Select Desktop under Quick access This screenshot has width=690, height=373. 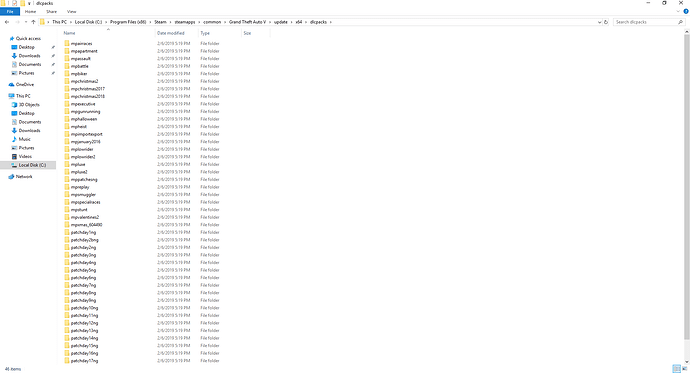pyautogui.click(x=26, y=47)
